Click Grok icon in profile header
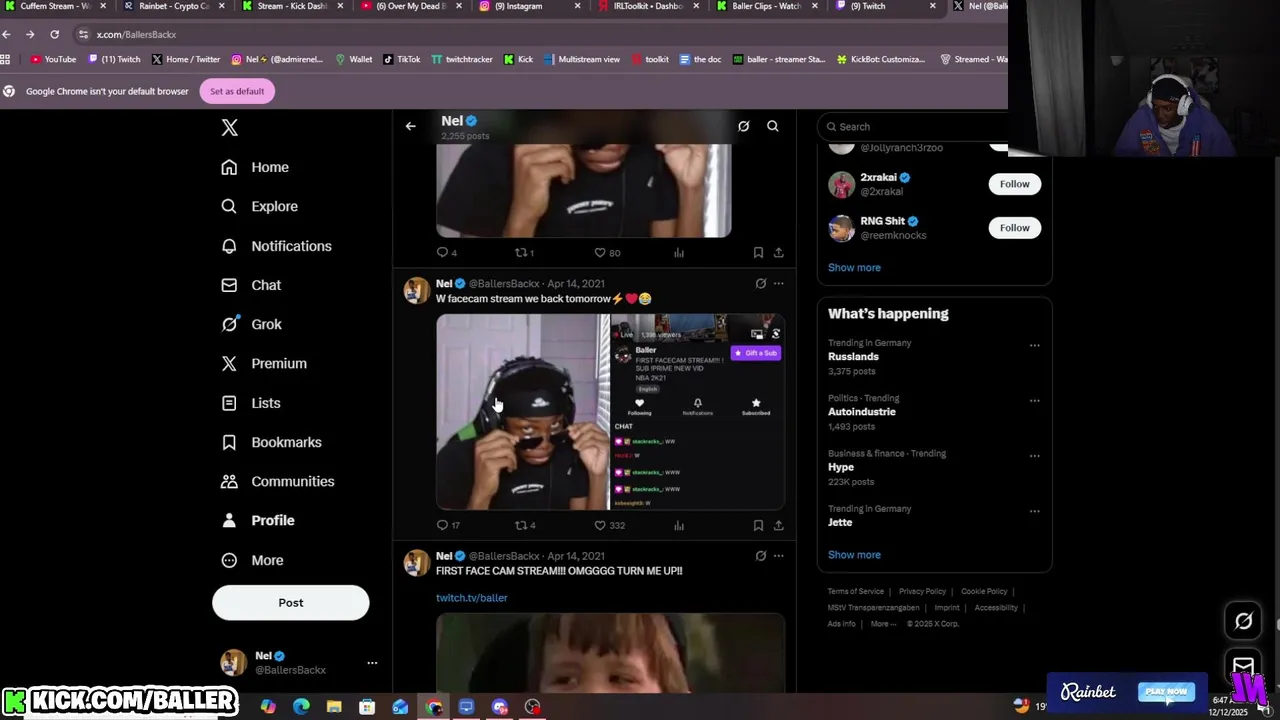This screenshot has width=1280, height=720. tap(743, 126)
